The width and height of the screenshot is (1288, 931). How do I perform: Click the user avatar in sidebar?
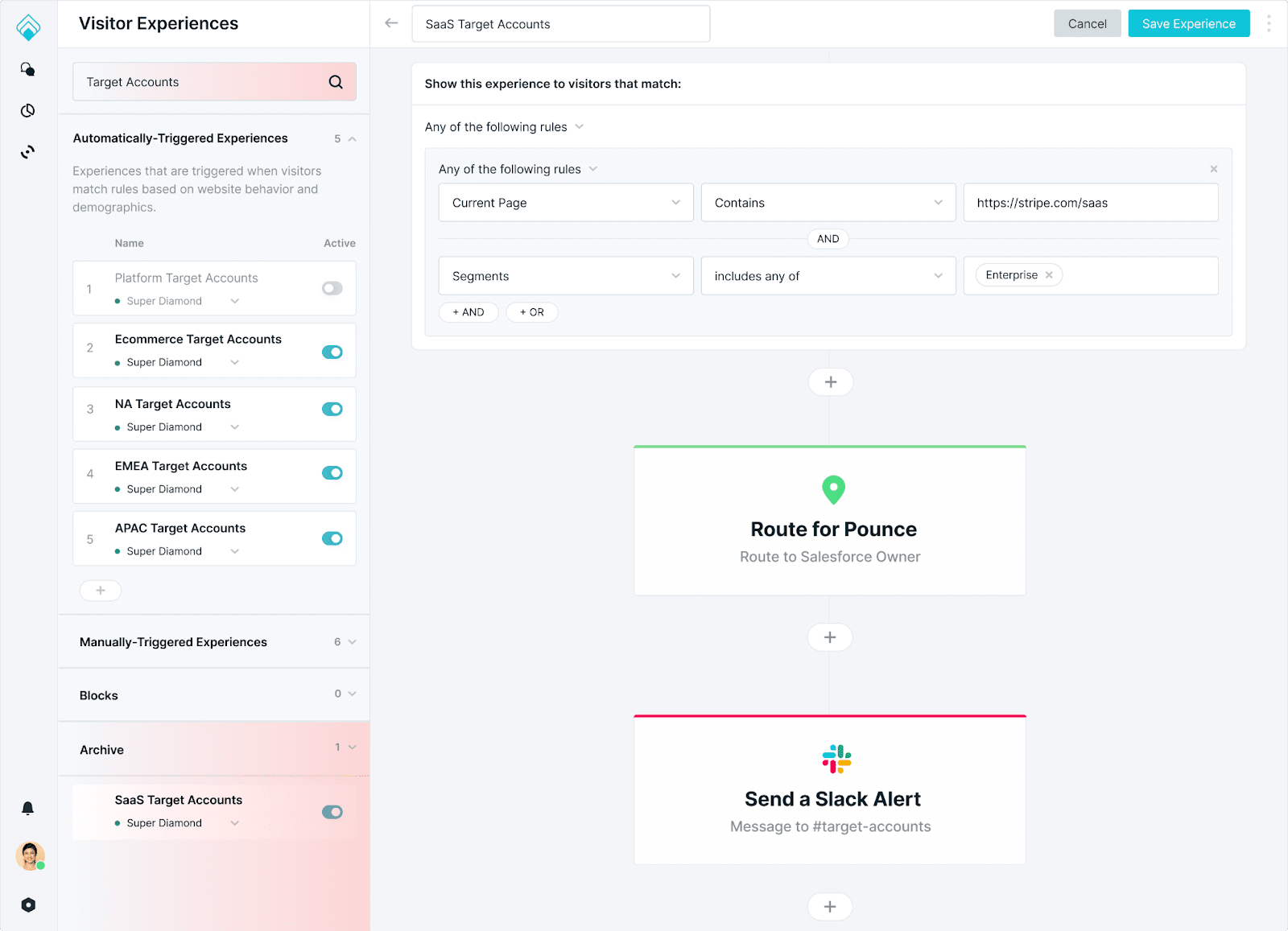[30, 855]
